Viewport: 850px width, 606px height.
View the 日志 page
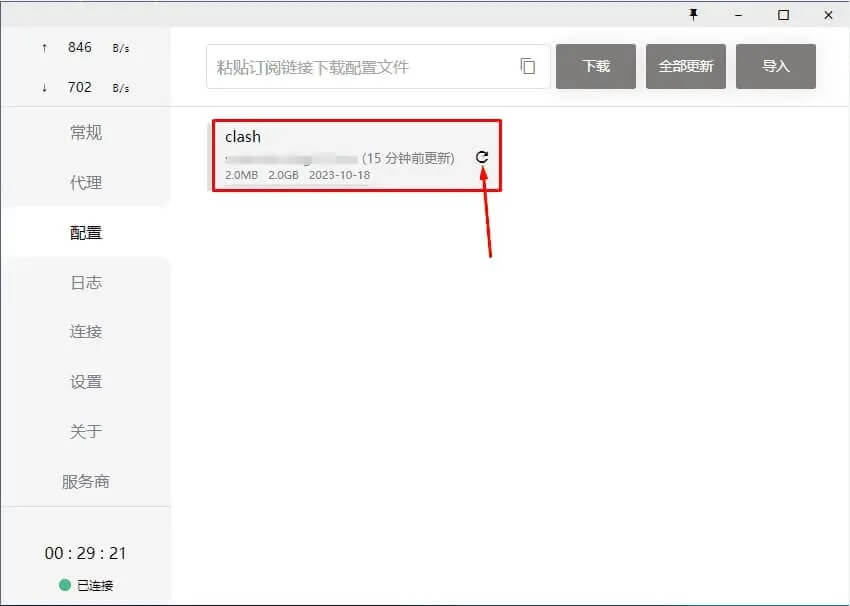(86, 283)
